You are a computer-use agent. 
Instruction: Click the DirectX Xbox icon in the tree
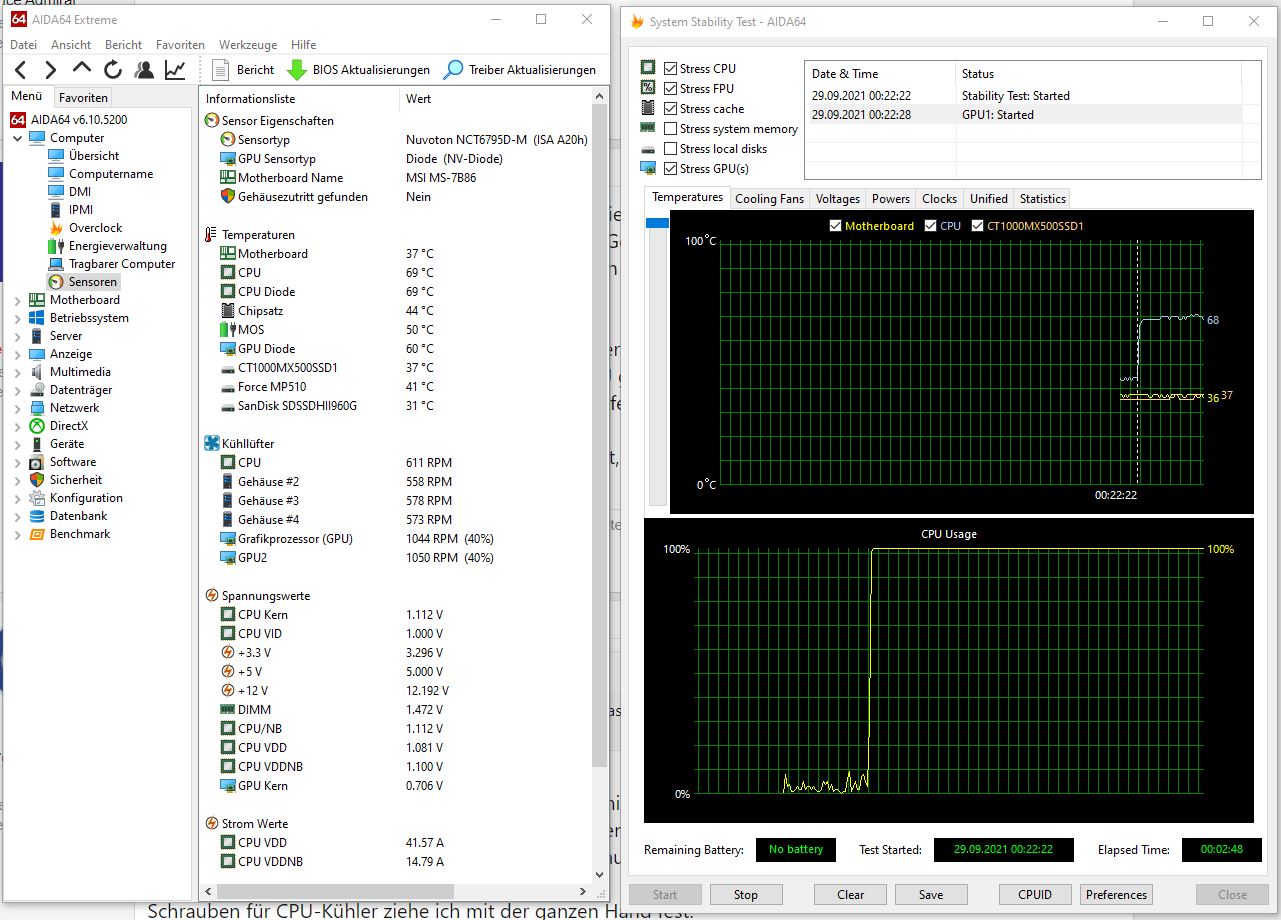(x=37, y=426)
